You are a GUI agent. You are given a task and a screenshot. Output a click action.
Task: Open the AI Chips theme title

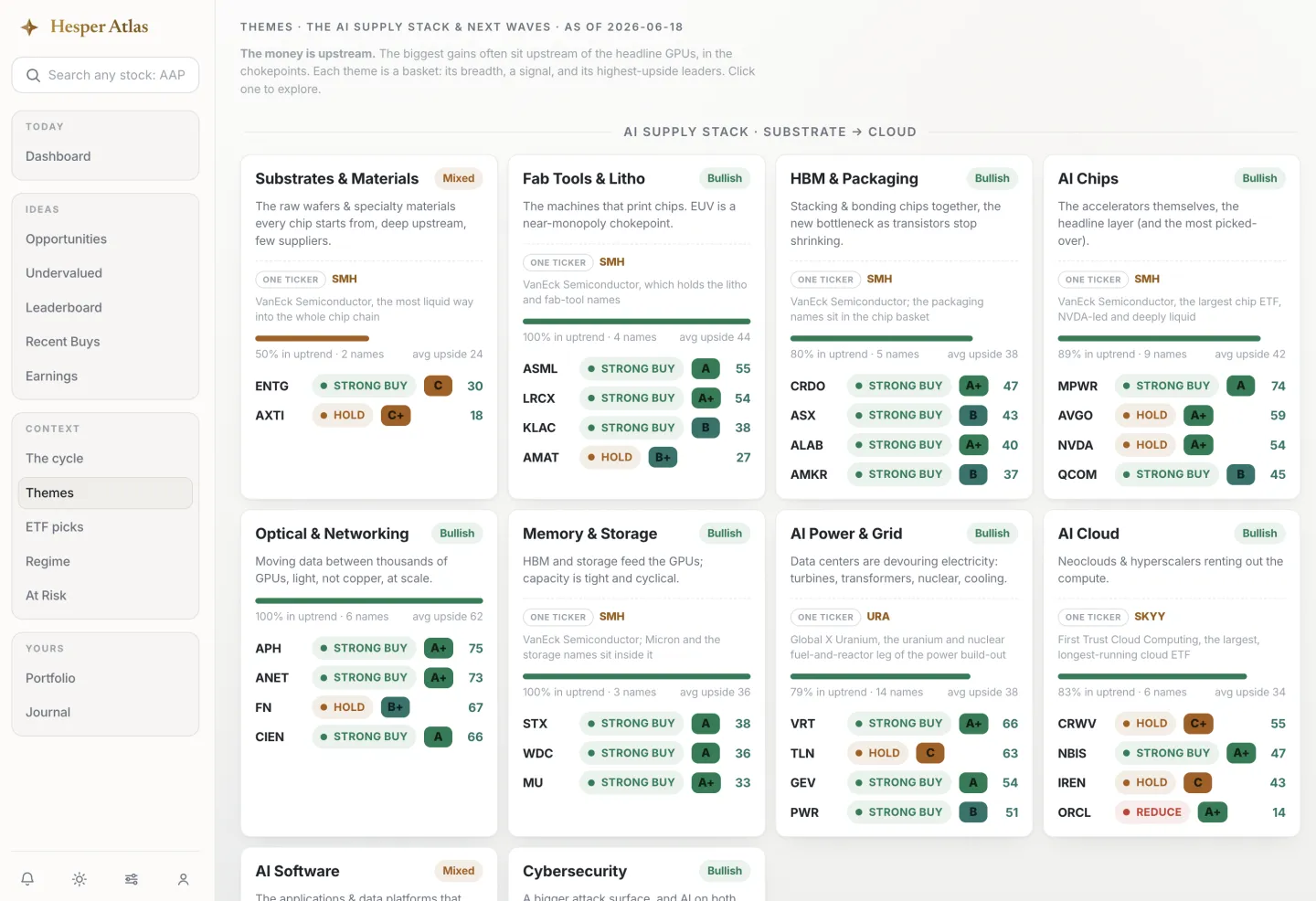pyautogui.click(x=1088, y=179)
